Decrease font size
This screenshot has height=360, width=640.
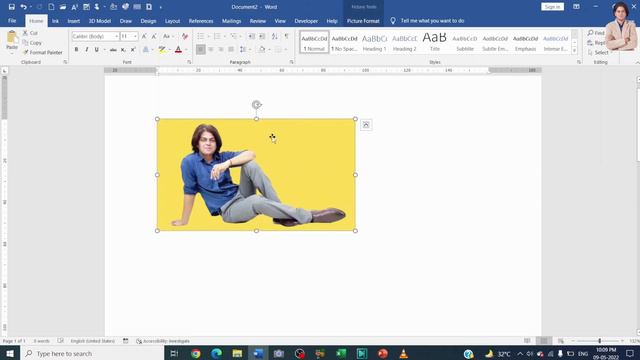pyautogui.click(x=154, y=36)
